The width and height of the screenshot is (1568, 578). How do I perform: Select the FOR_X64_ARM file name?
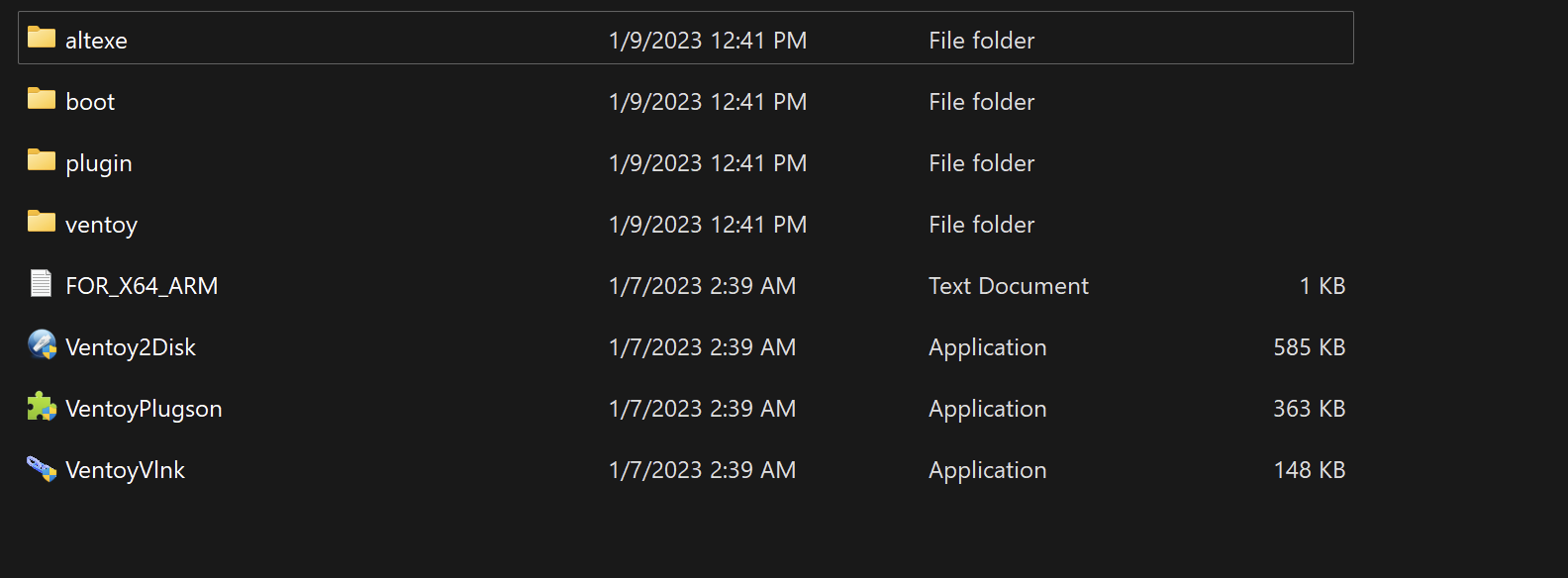click(x=142, y=286)
